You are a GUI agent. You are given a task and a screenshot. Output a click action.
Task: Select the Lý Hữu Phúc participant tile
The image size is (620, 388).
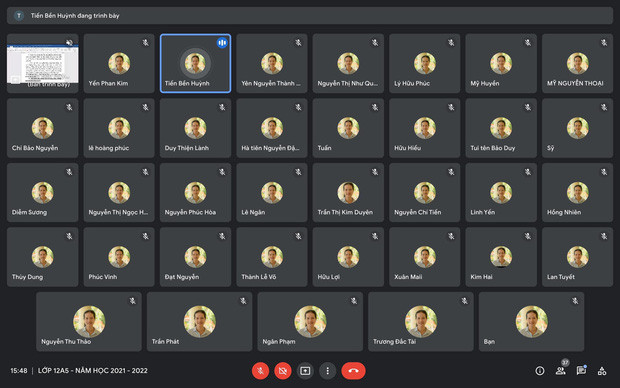[425, 63]
